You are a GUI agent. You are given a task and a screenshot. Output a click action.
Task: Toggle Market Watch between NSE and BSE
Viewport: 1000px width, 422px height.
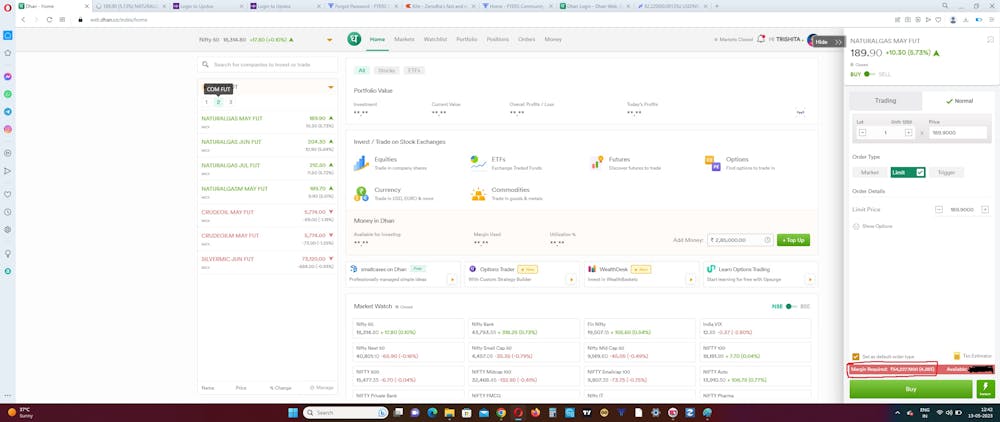[x=790, y=306]
